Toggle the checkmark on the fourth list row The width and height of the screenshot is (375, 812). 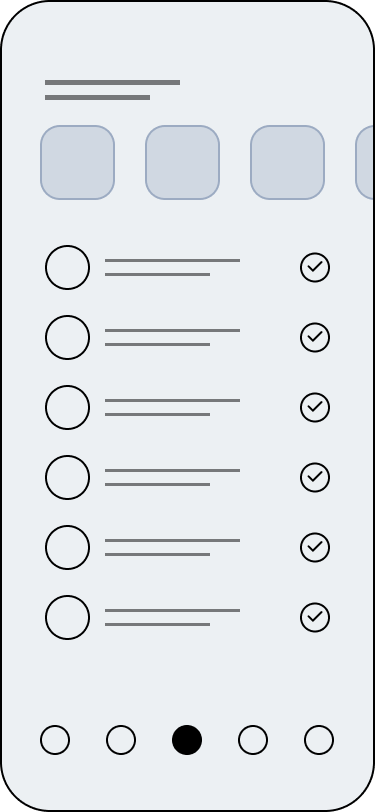315,477
